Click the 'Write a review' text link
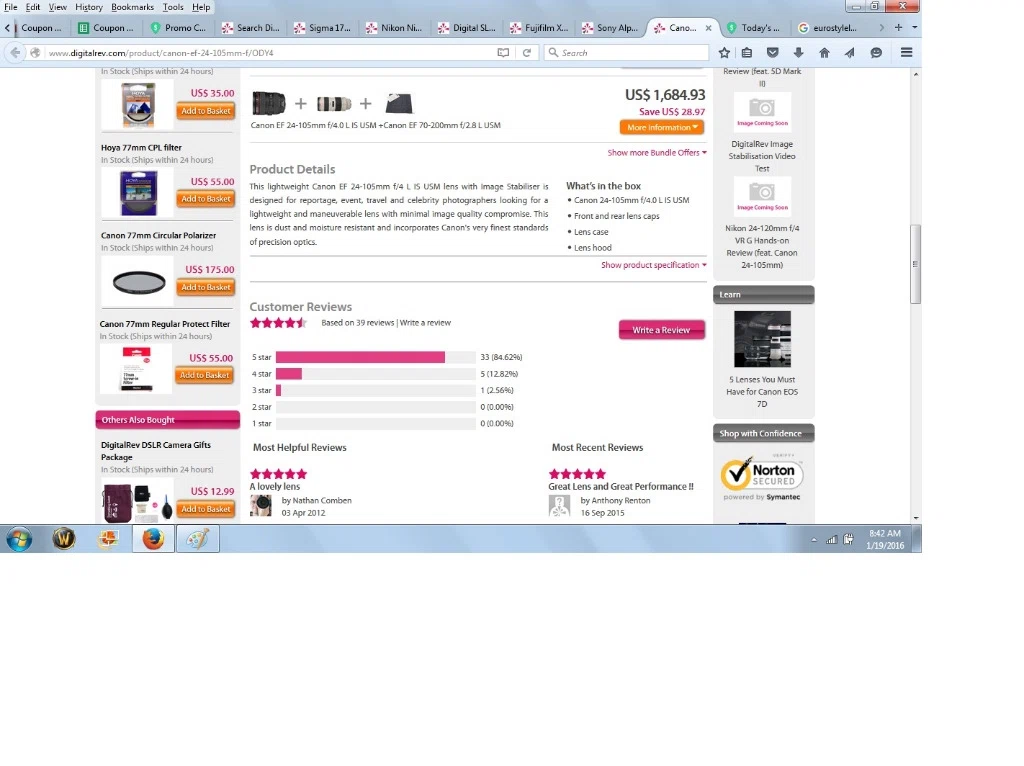Screen dimensions: 1024x766 click(x=425, y=323)
